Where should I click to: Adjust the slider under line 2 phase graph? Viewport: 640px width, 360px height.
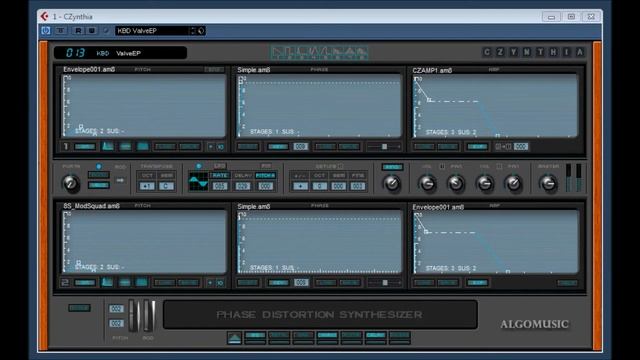coord(384,282)
